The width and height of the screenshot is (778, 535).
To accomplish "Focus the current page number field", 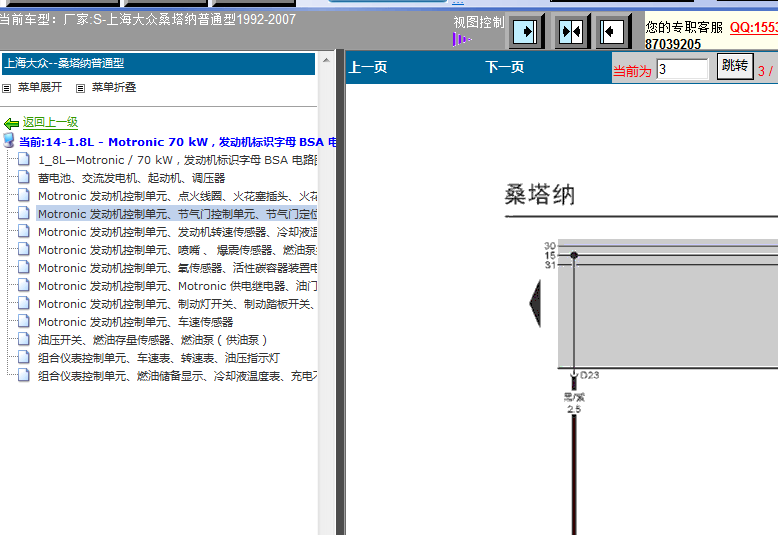I will [x=682, y=69].
